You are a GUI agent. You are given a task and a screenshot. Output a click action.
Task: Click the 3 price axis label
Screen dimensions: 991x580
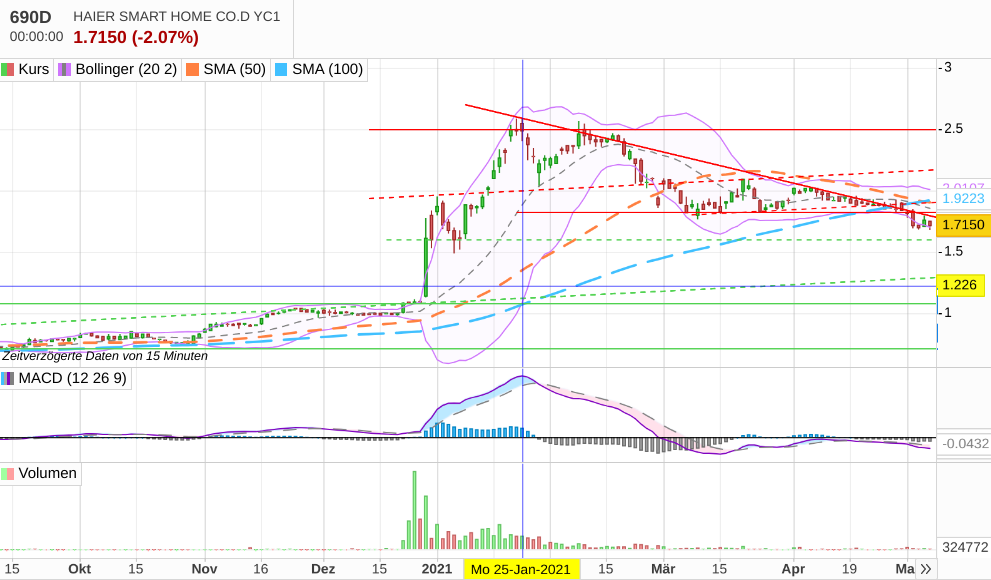tap(947, 68)
